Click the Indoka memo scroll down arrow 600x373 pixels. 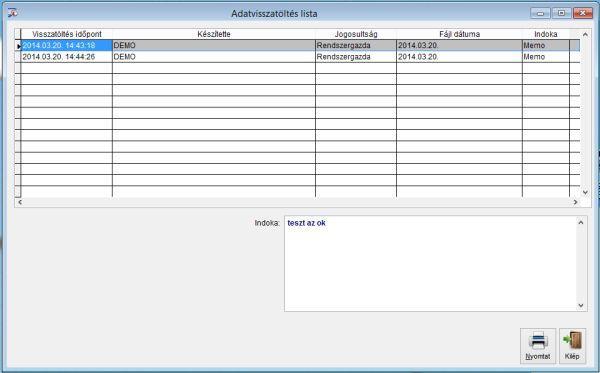pyautogui.click(x=581, y=305)
